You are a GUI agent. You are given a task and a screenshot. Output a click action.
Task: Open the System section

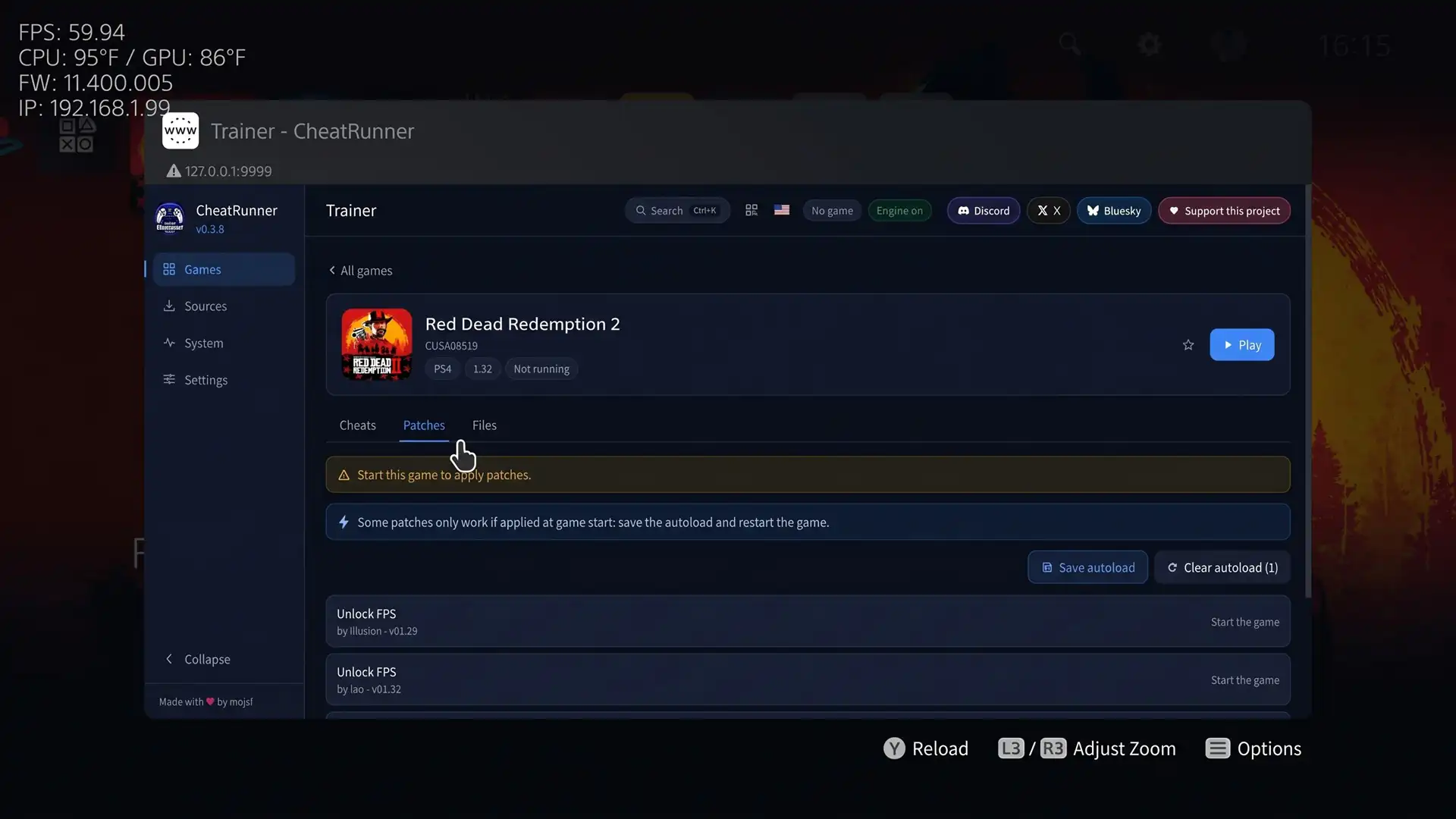pyautogui.click(x=224, y=343)
